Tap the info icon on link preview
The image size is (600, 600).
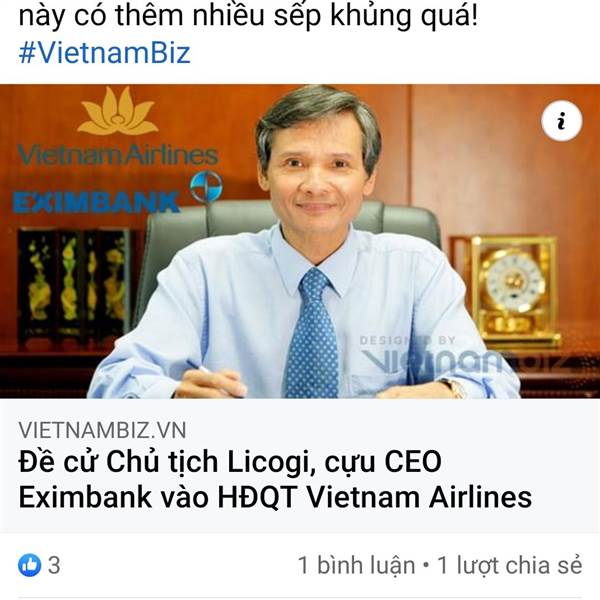(561, 121)
